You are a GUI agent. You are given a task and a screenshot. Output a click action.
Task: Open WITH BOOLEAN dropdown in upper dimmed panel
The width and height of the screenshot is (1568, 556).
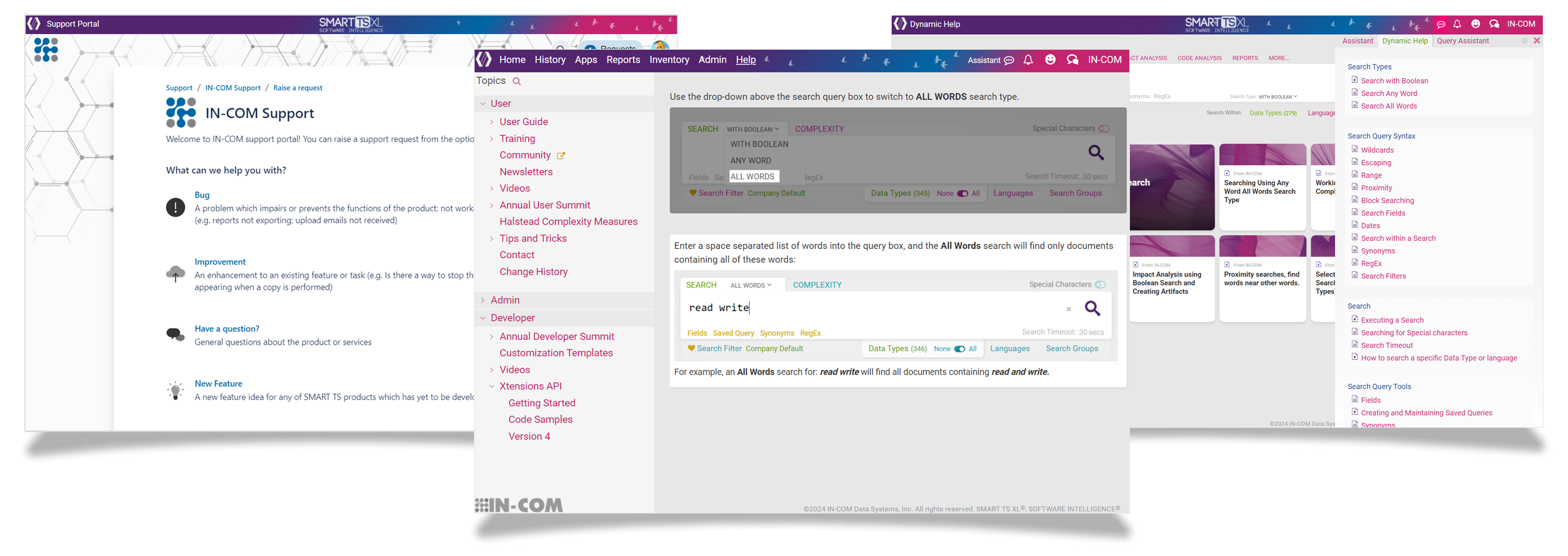click(x=752, y=130)
